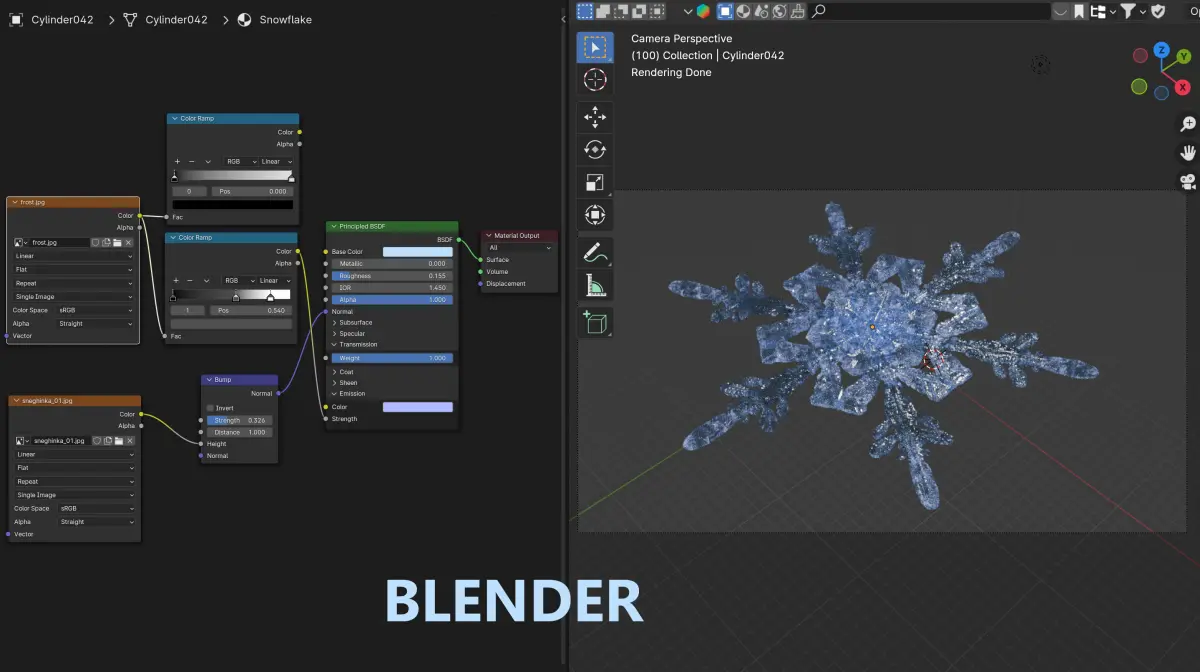Open image folder icon in frost.jpg node
This screenshot has height=672, width=1200.
coord(118,242)
